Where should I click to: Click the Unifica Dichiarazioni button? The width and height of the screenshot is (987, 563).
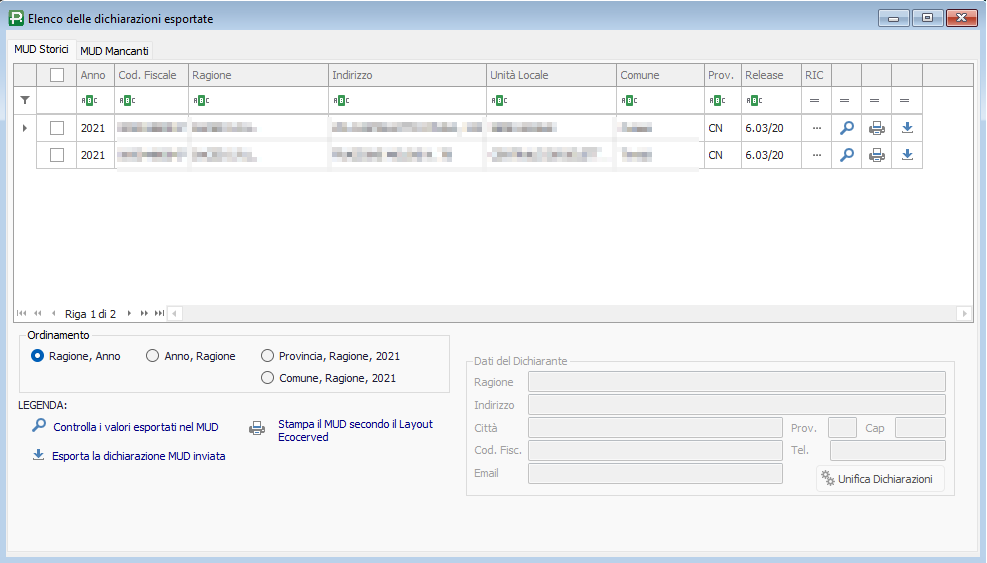click(x=880, y=479)
